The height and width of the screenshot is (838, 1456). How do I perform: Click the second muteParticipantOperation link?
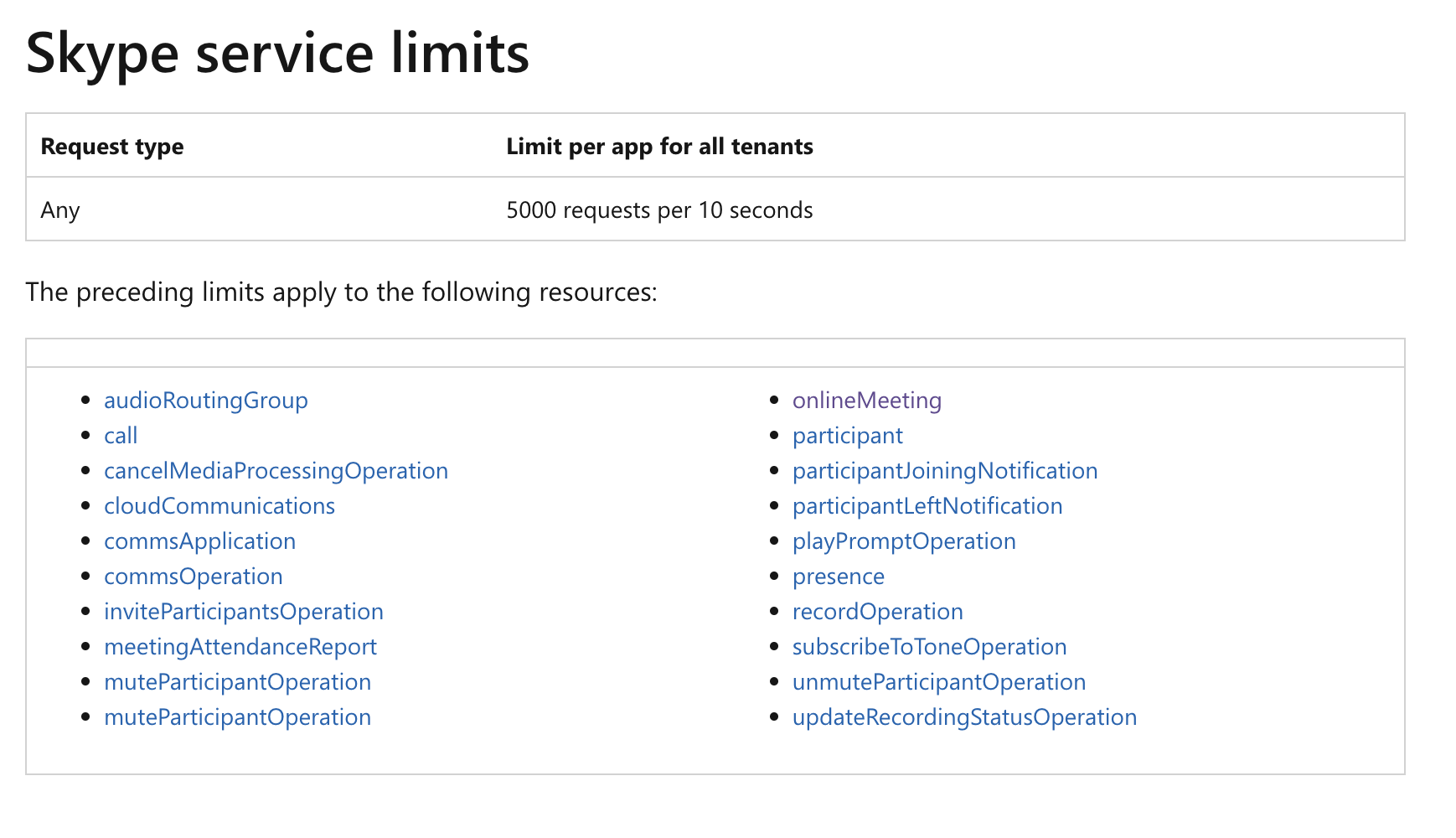click(x=237, y=717)
